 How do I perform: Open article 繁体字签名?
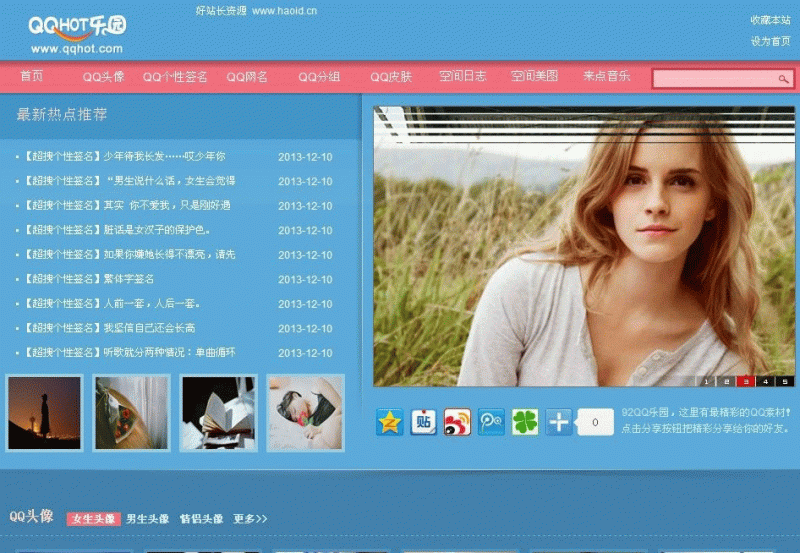click(129, 279)
